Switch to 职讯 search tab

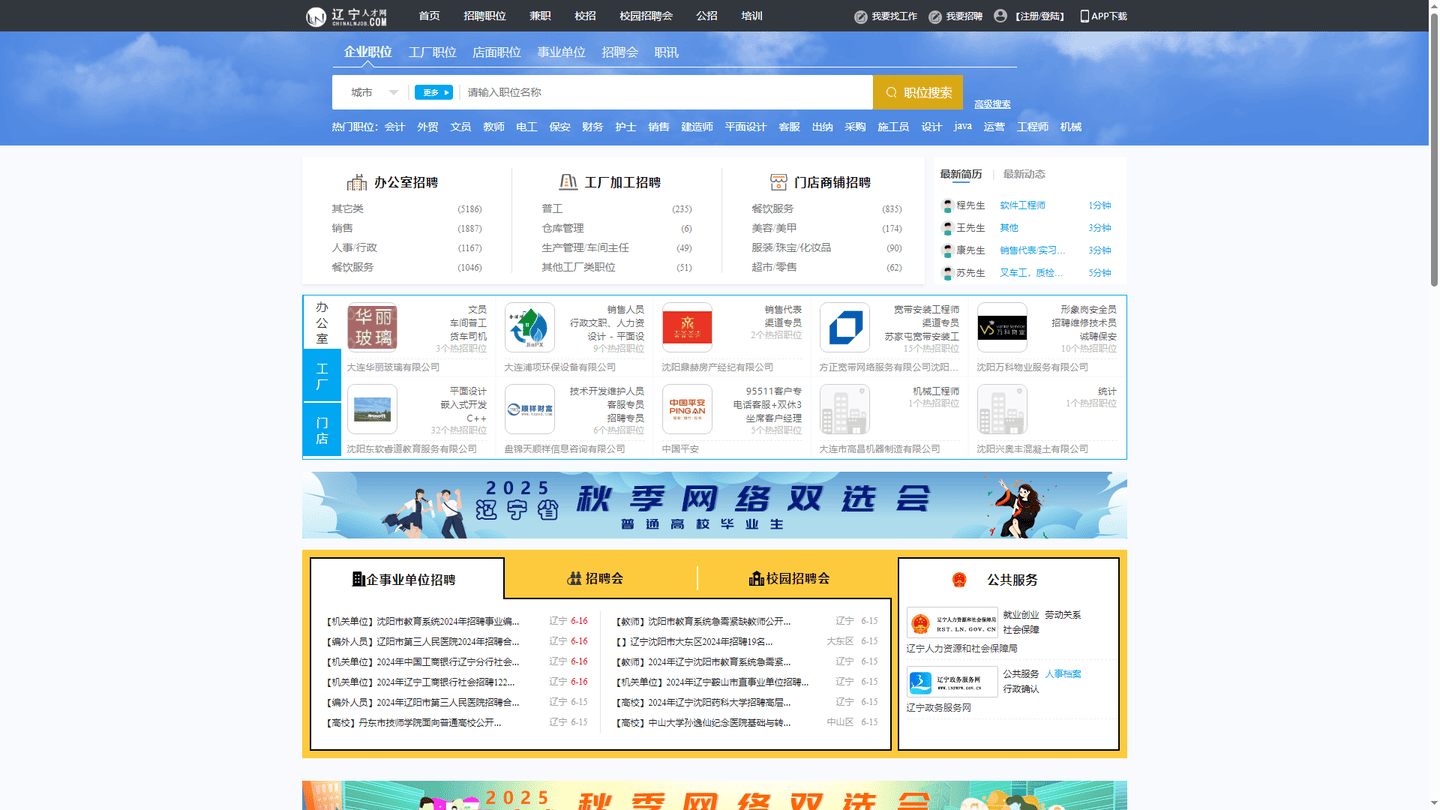666,52
